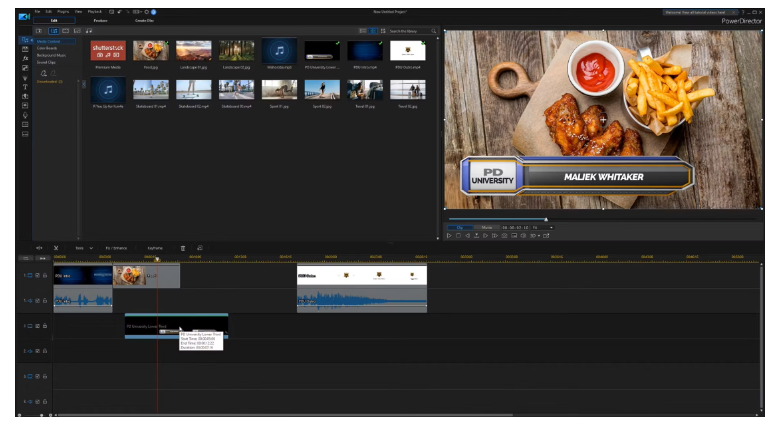The image size is (775, 426).
Task: Open the File menu
Action: tap(37, 12)
